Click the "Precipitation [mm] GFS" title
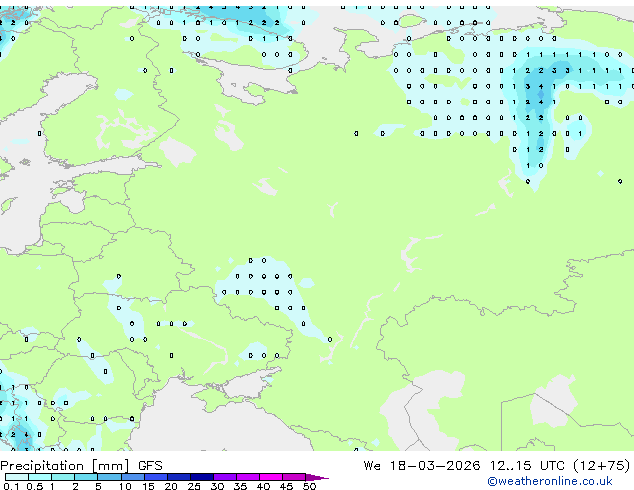Image resolution: width=634 pixels, height=490 pixels. 82,466
